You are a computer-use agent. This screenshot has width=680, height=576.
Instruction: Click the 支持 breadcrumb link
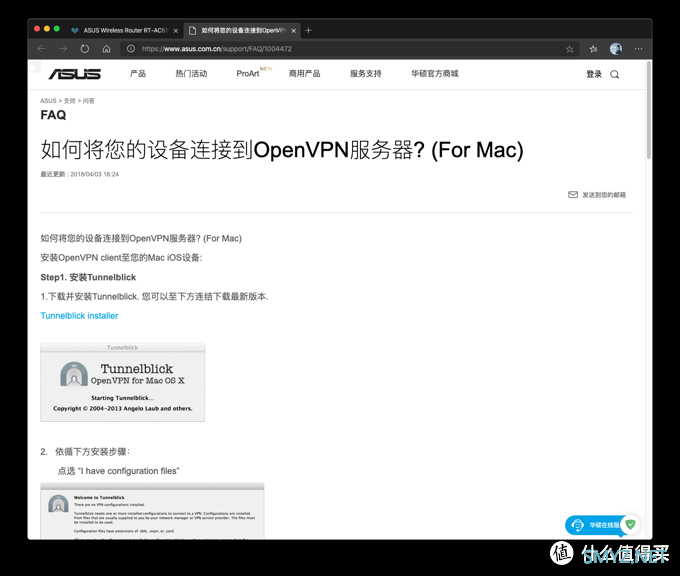point(69,101)
